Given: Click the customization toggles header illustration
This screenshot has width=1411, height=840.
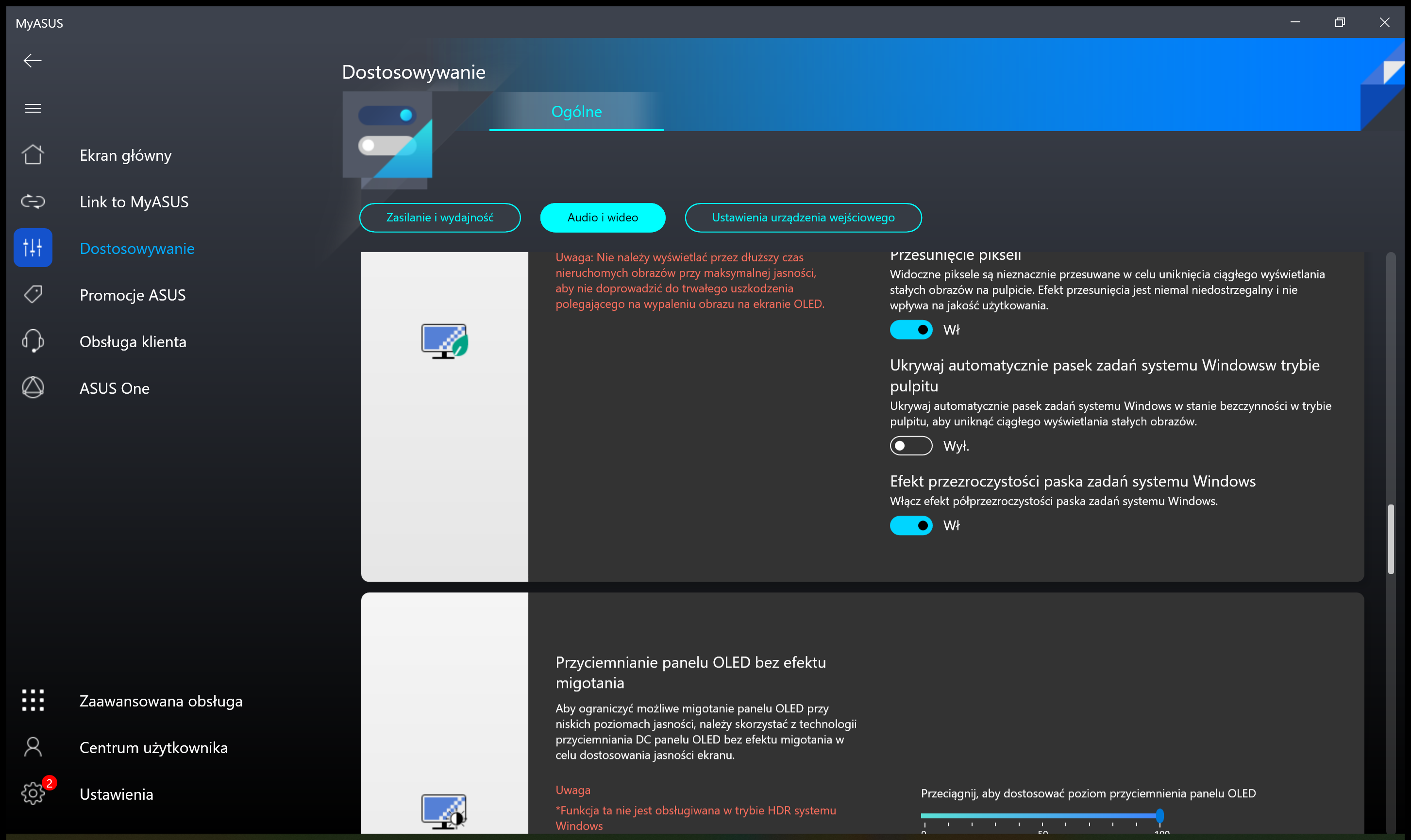Looking at the screenshot, I should point(387,134).
